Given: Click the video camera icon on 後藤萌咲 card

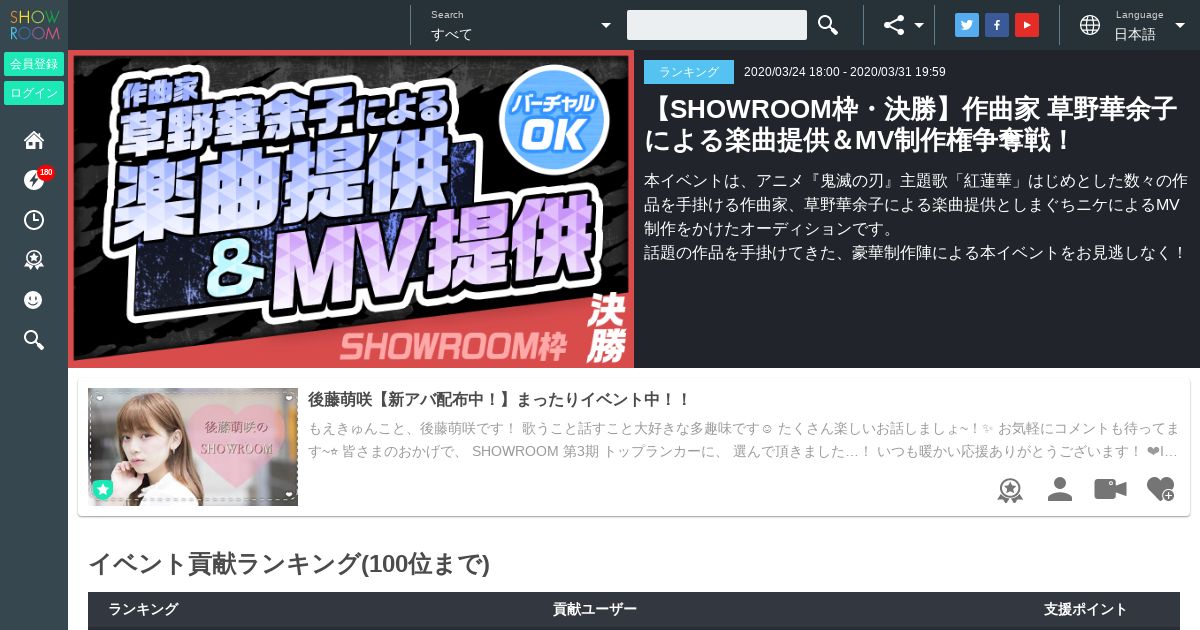Looking at the screenshot, I should 1110,489.
